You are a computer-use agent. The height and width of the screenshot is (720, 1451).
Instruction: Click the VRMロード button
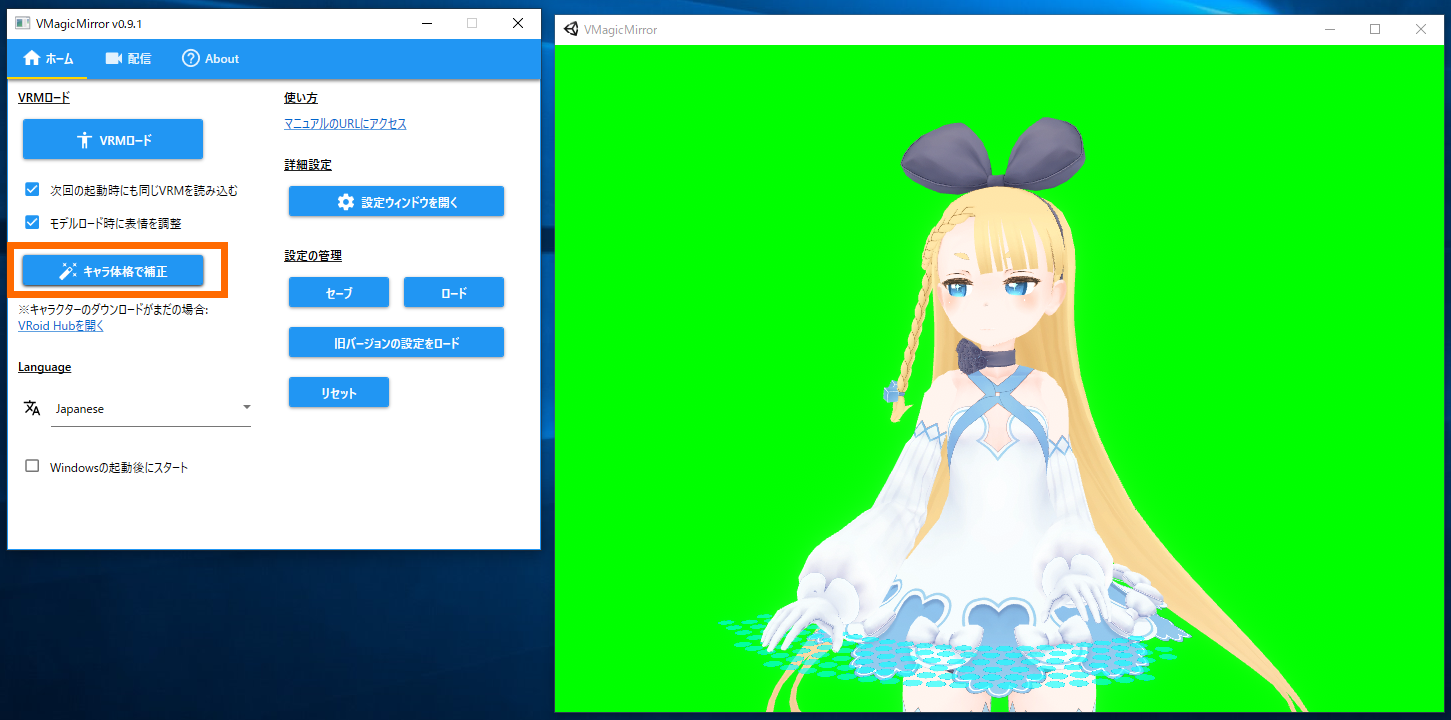tap(113, 140)
